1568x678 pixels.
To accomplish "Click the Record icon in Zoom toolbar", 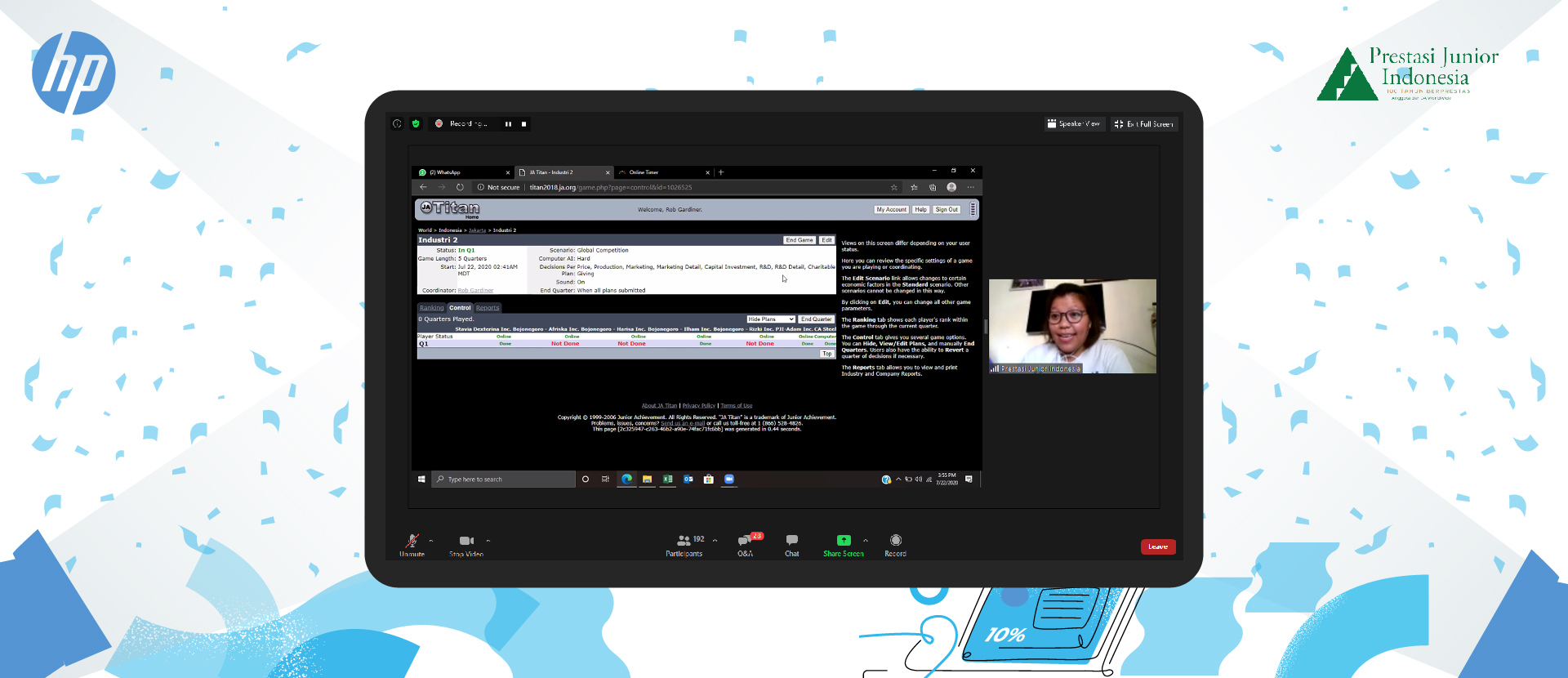I will [895, 540].
